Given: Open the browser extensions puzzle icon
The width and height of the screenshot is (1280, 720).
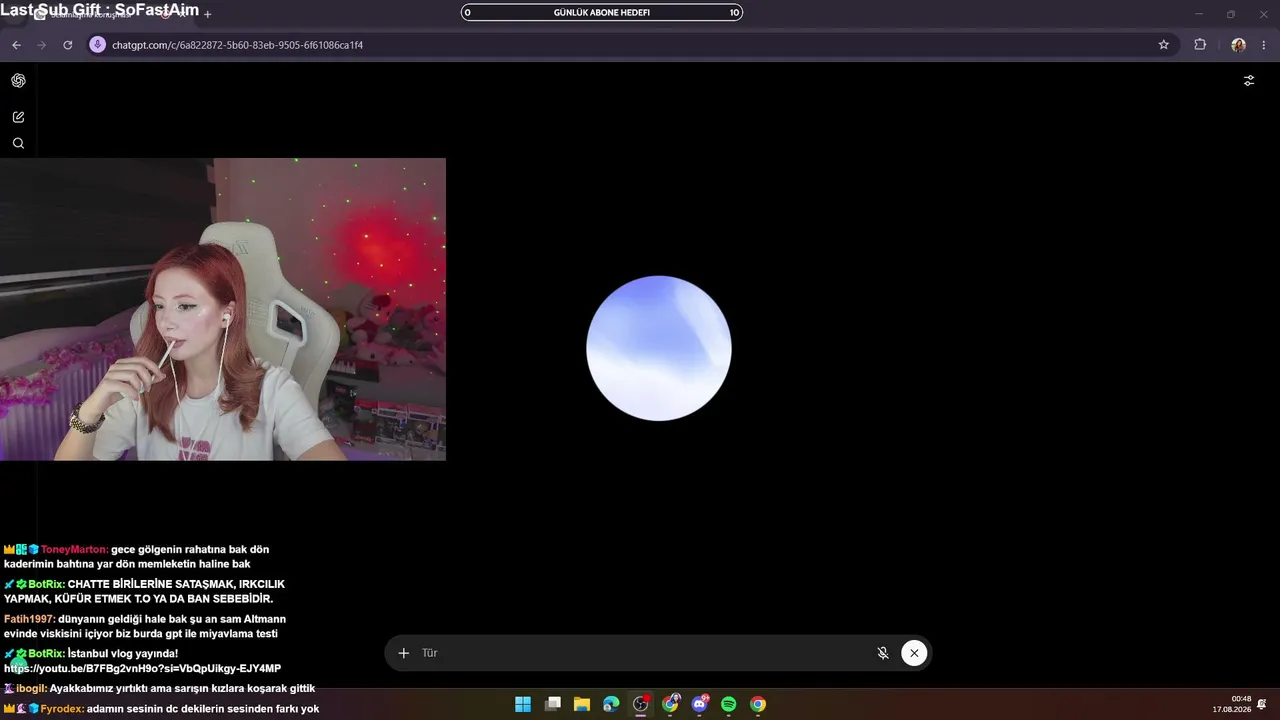Looking at the screenshot, I should click(x=1200, y=45).
